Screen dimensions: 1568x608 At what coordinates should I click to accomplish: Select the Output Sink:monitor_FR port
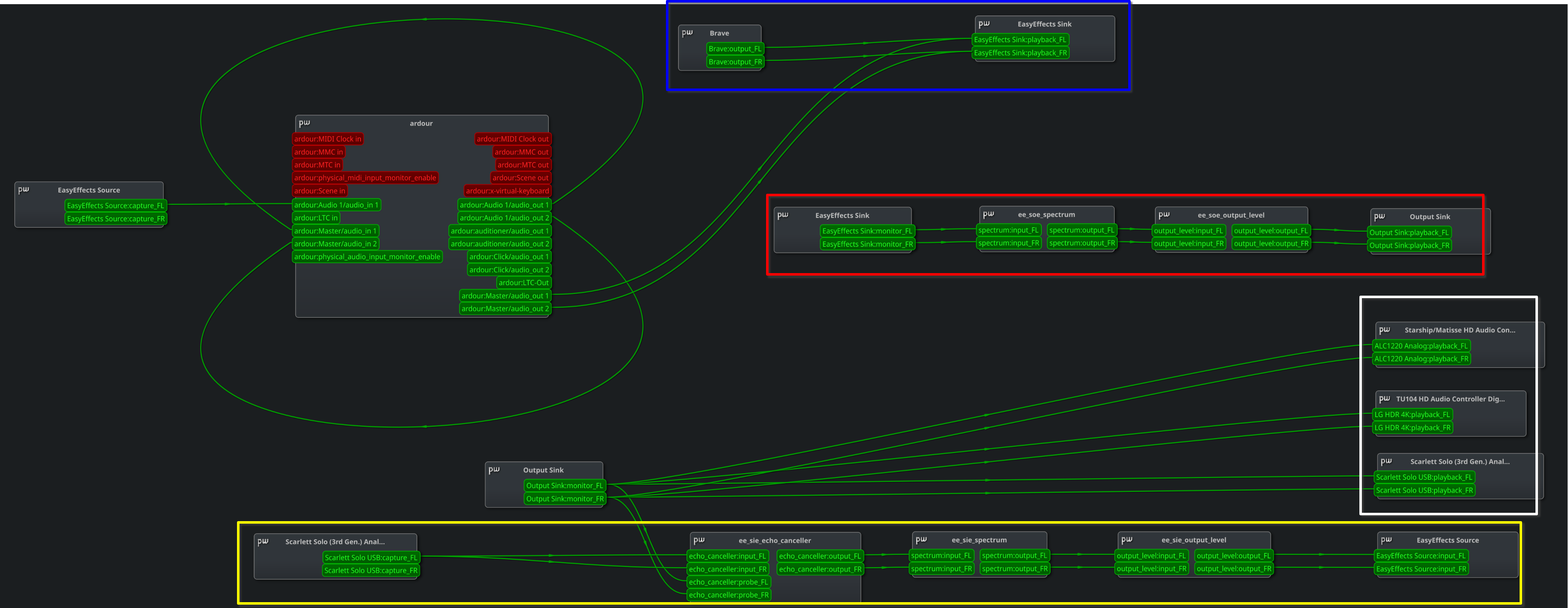coord(565,499)
